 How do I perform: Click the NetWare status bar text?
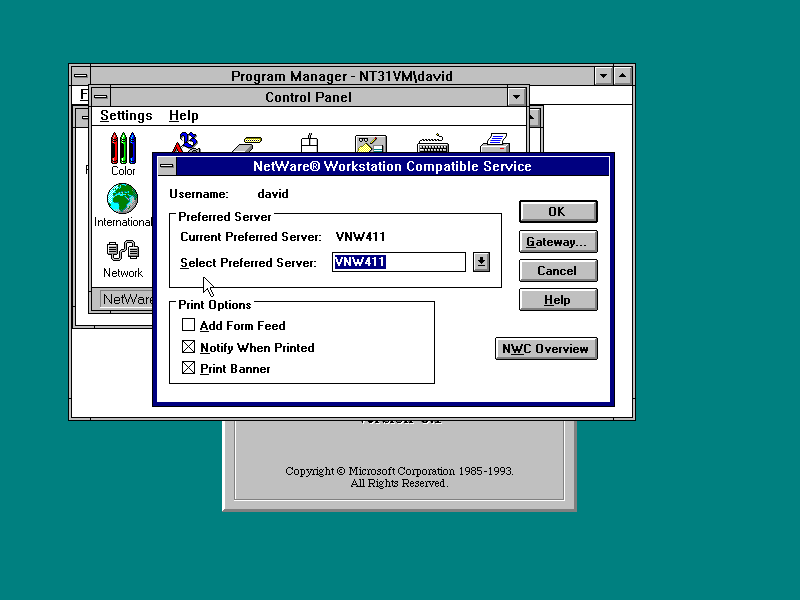128,299
